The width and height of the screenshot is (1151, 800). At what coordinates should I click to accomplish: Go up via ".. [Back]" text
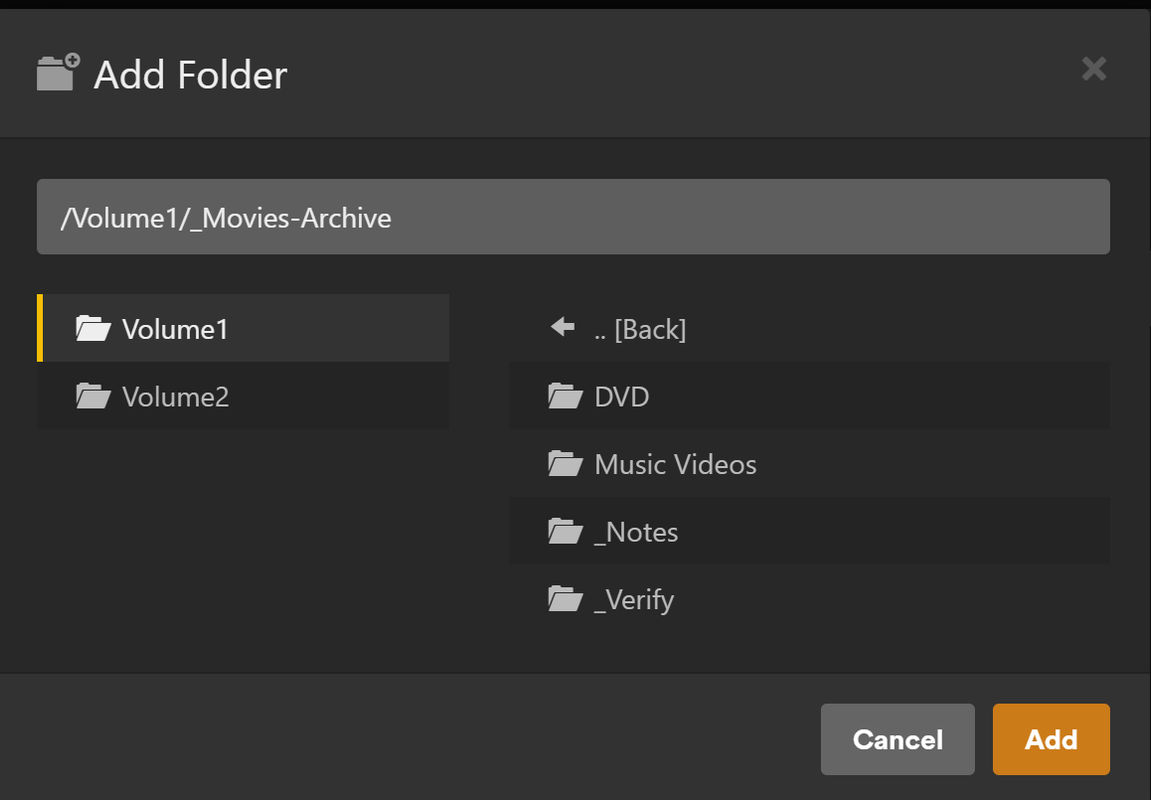coord(640,330)
